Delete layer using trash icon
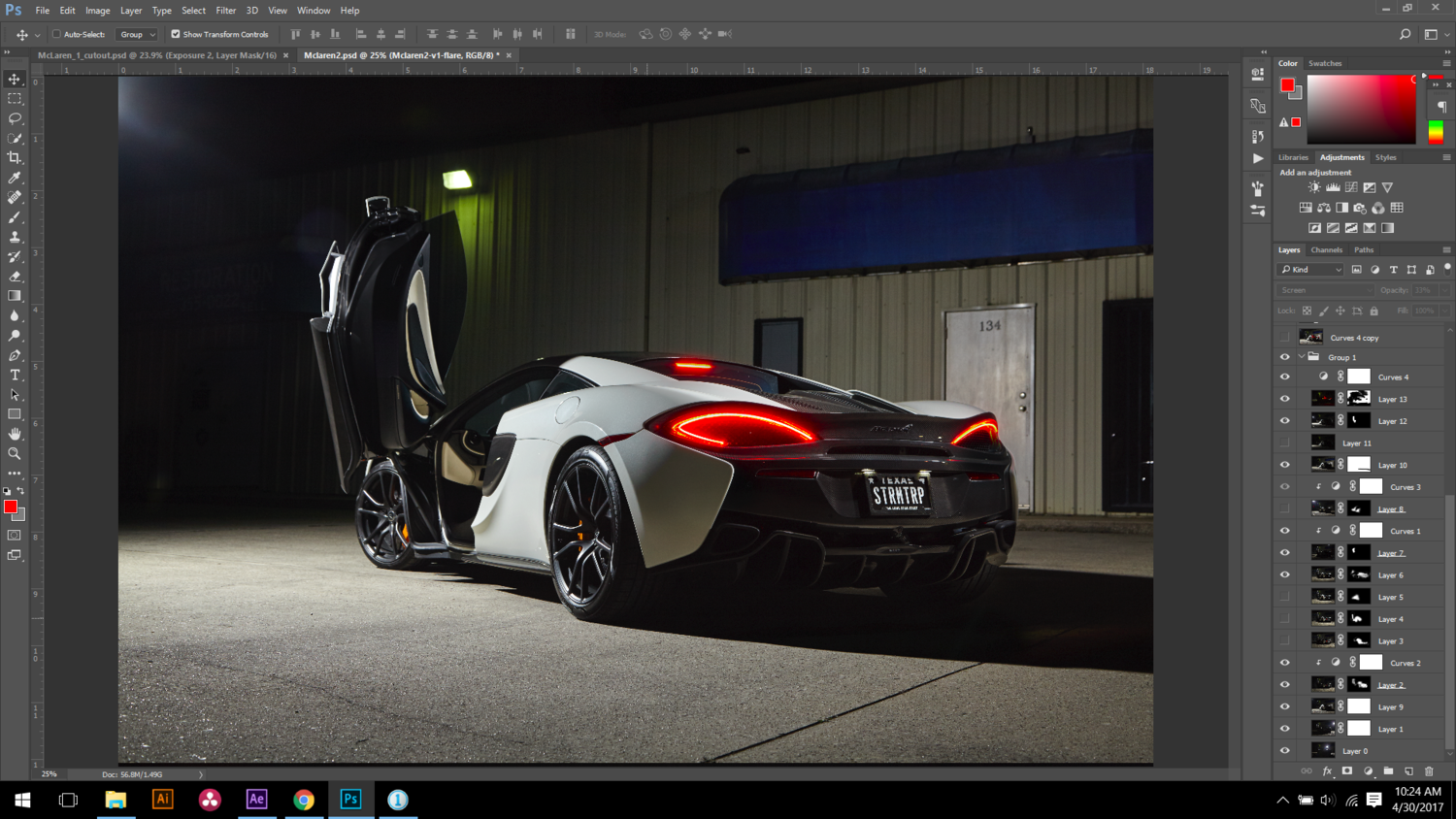 [1429, 771]
